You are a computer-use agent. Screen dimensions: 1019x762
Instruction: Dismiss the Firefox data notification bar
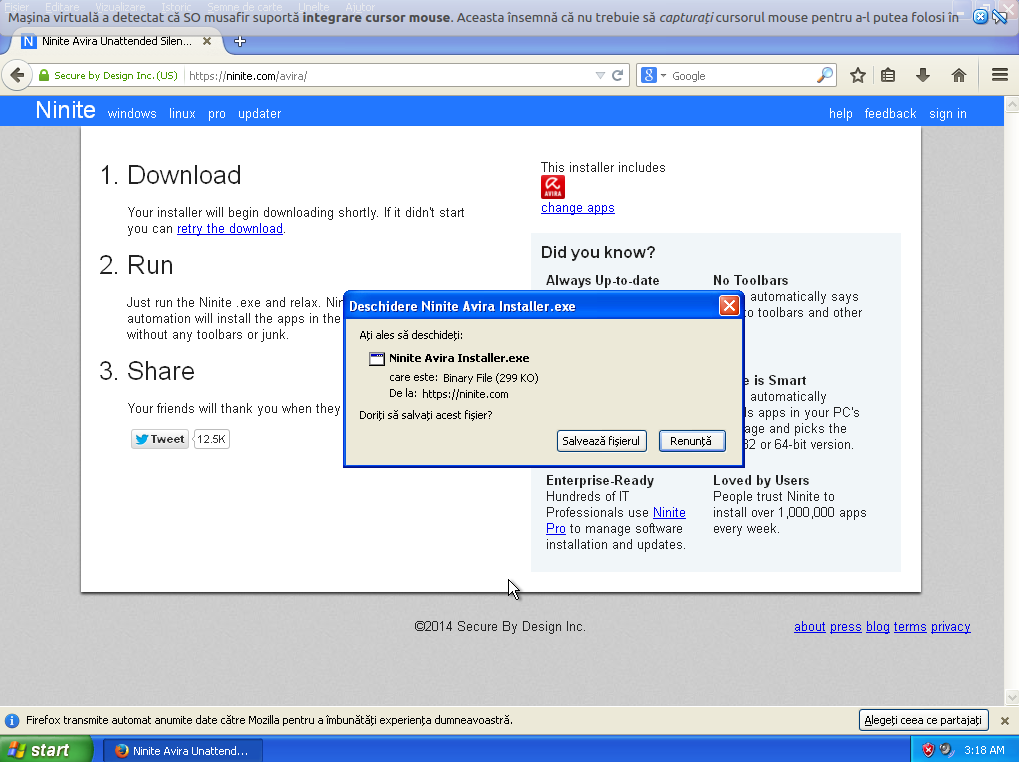[1005, 720]
